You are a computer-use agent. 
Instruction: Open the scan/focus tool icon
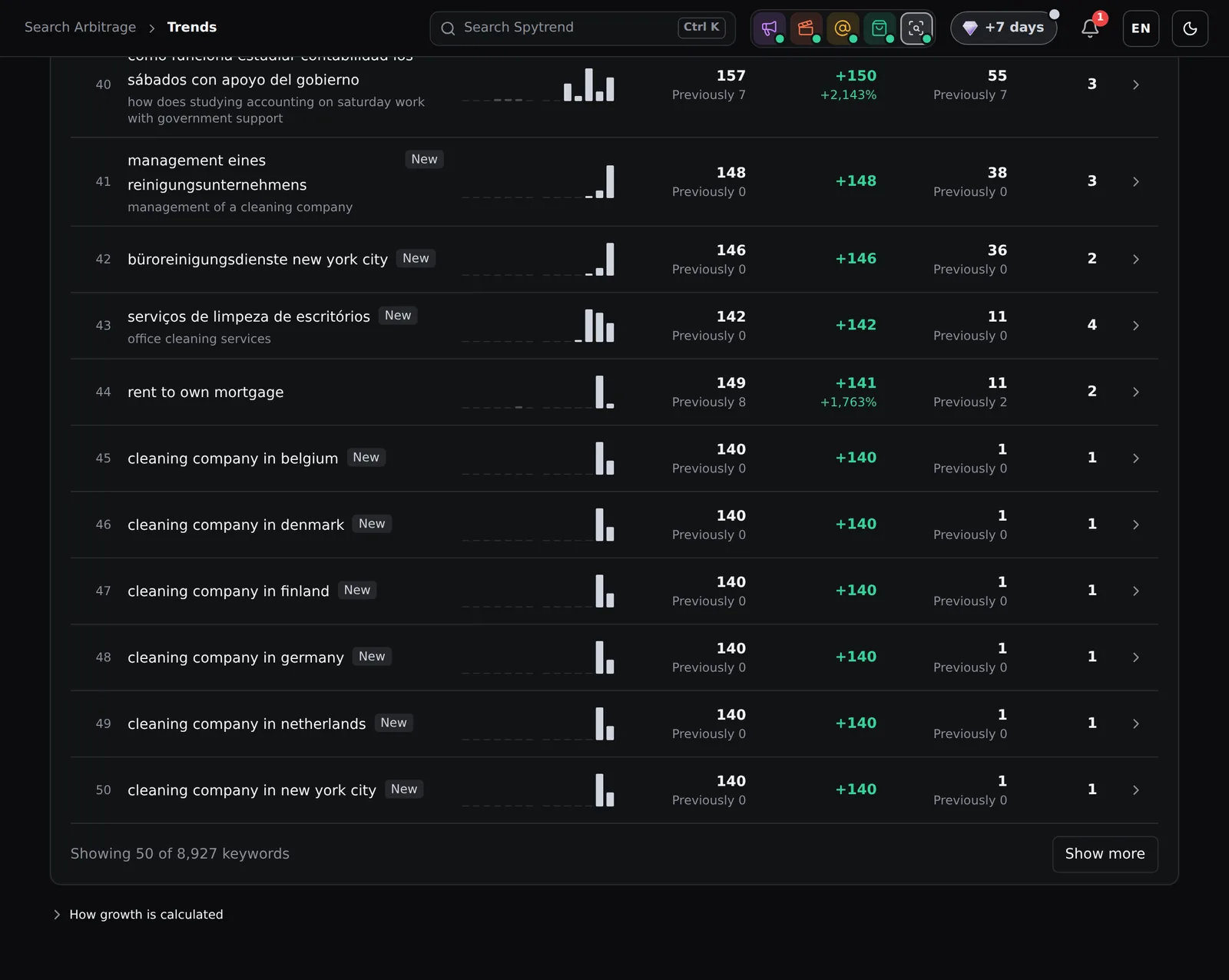point(916,28)
